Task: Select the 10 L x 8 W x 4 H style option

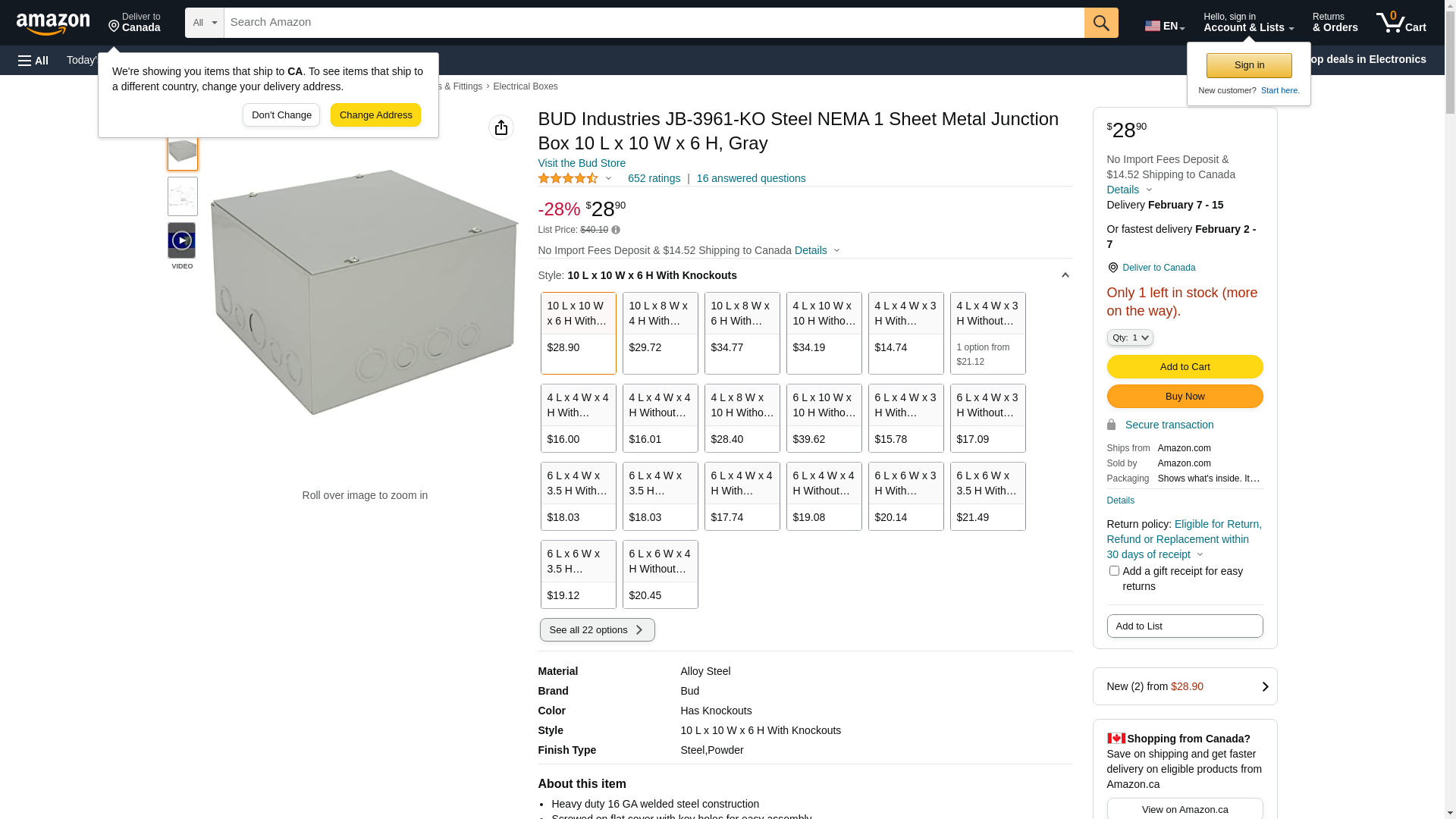Action: [x=660, y=333]
